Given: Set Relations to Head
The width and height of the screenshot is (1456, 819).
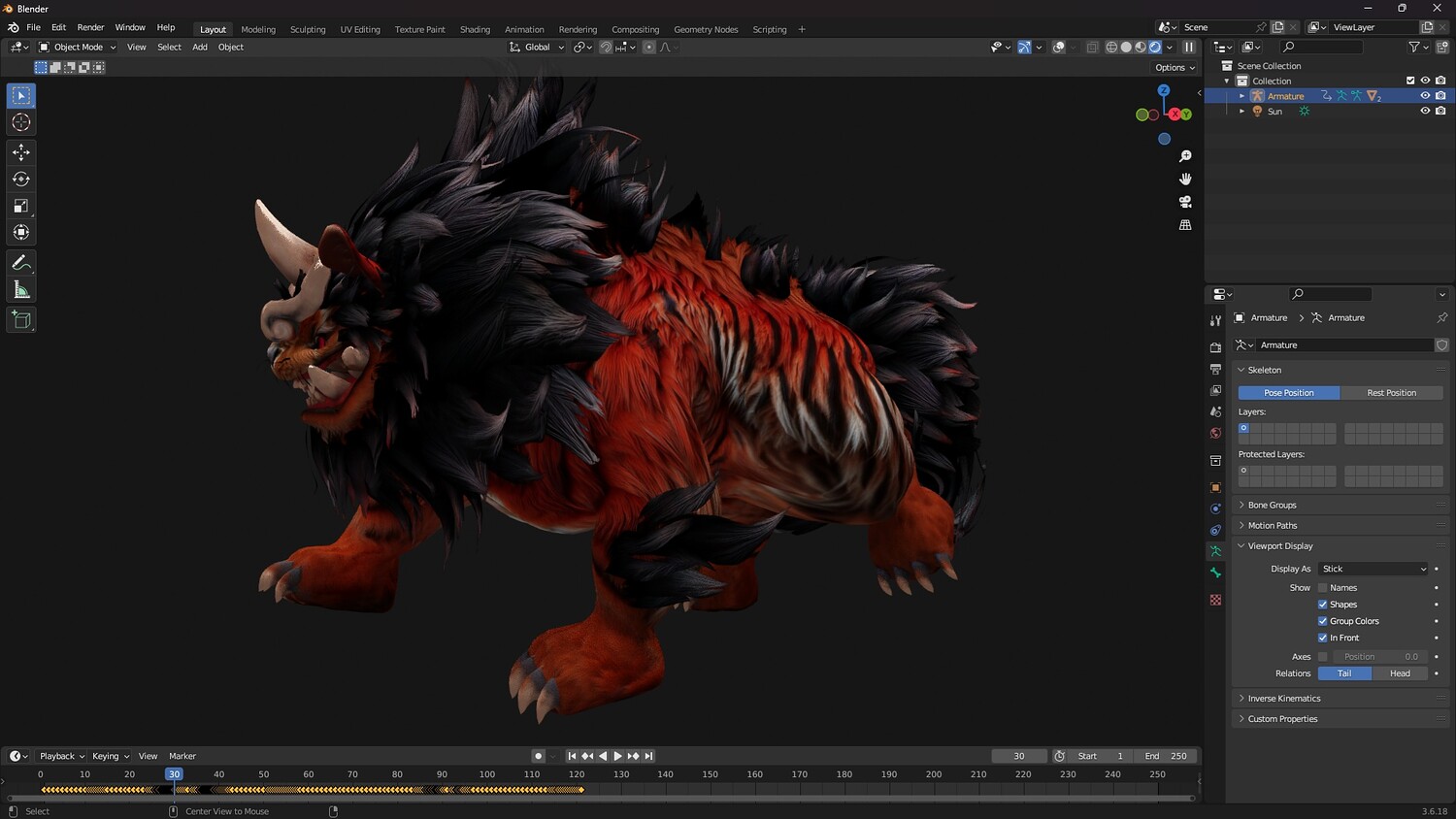Looking at the screenshot, I should (1399, 673).
